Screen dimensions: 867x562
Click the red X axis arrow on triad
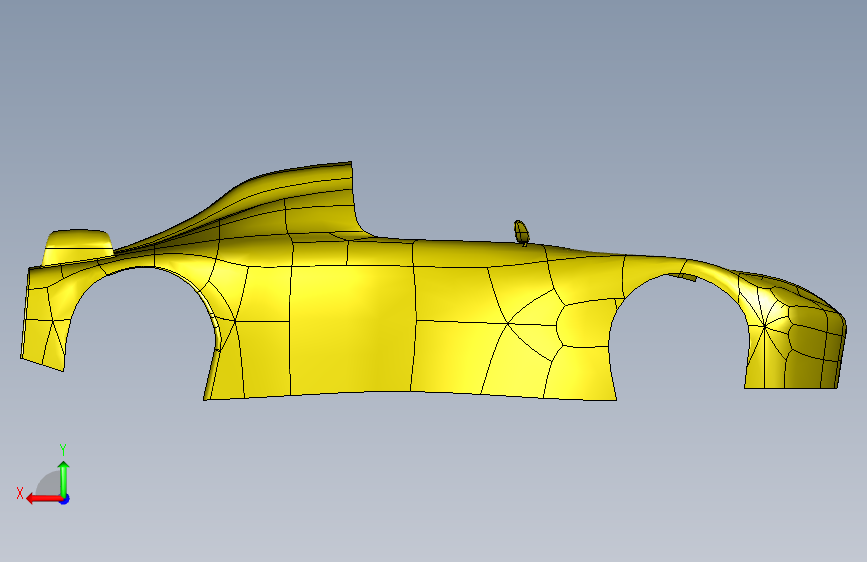(44, 499)
